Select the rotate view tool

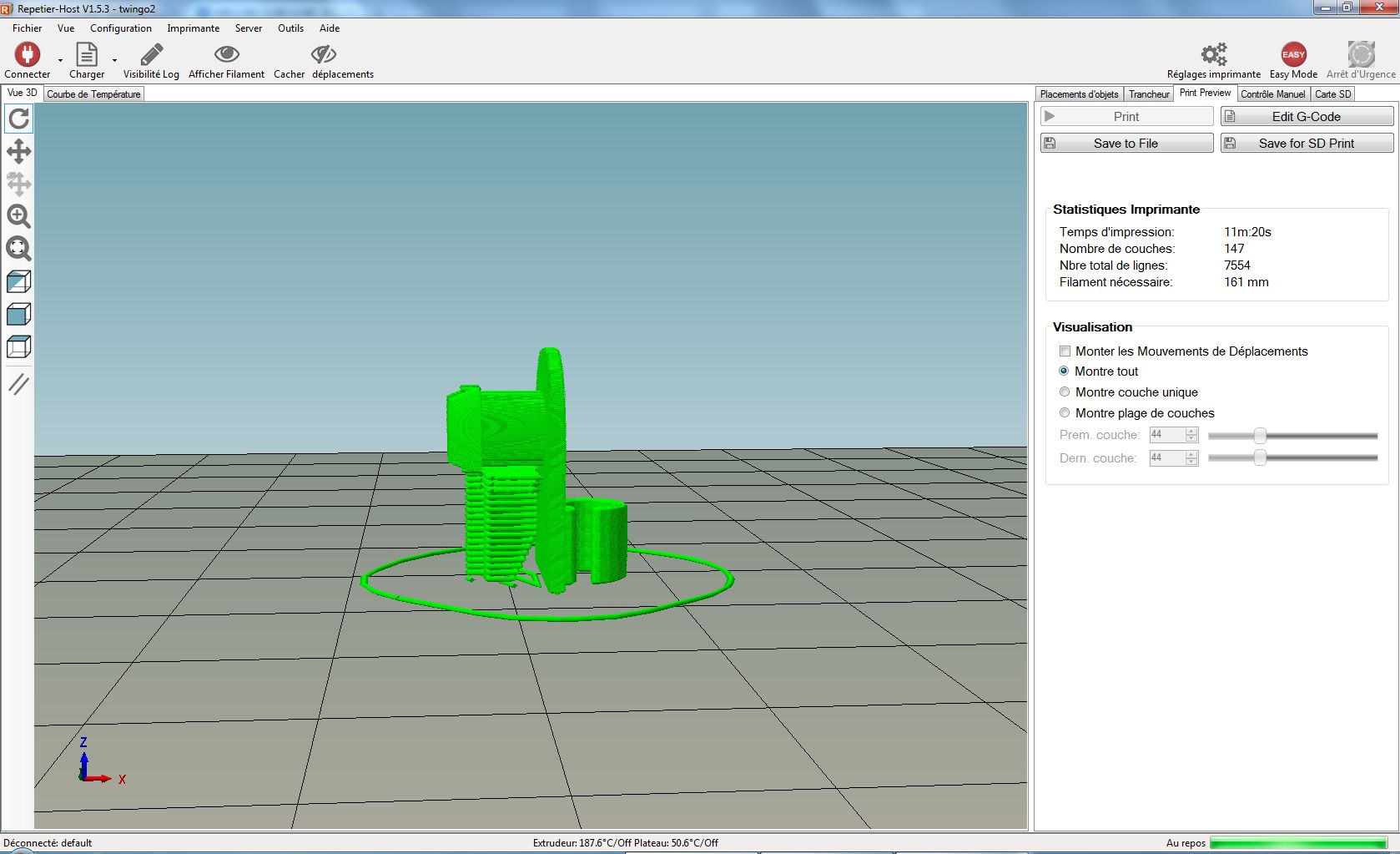tap(18, 119)
